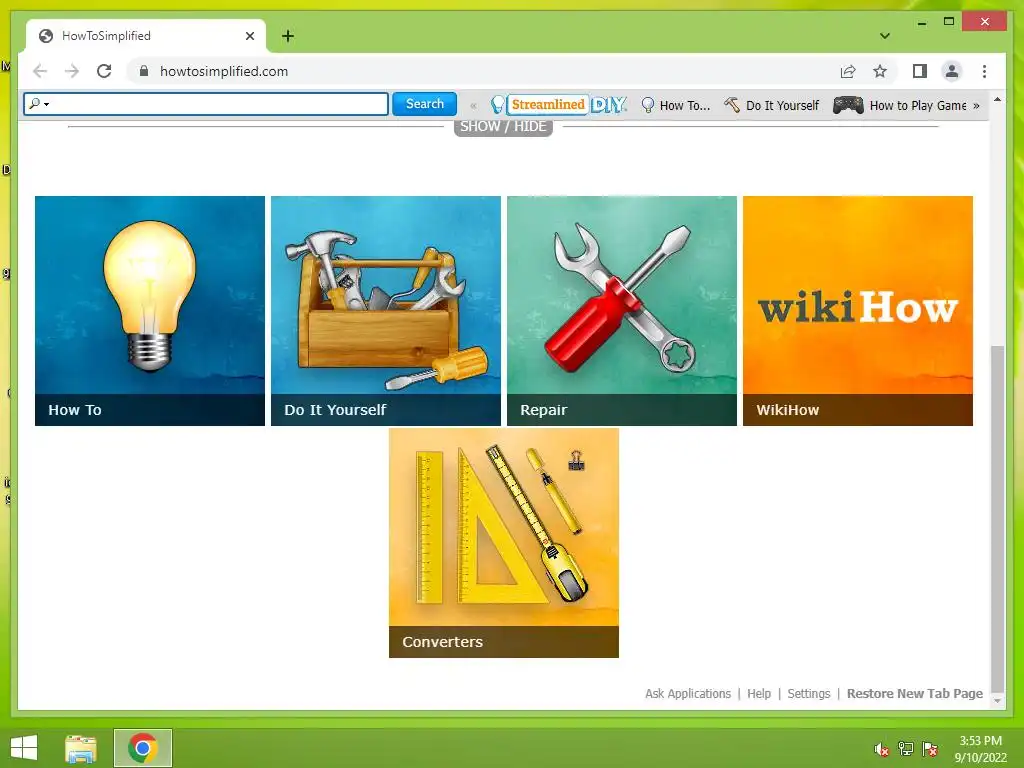This screenshot has height=768, width=1024.
Task: Select the HowToSimplified tab
Action: tap(146, 36)
